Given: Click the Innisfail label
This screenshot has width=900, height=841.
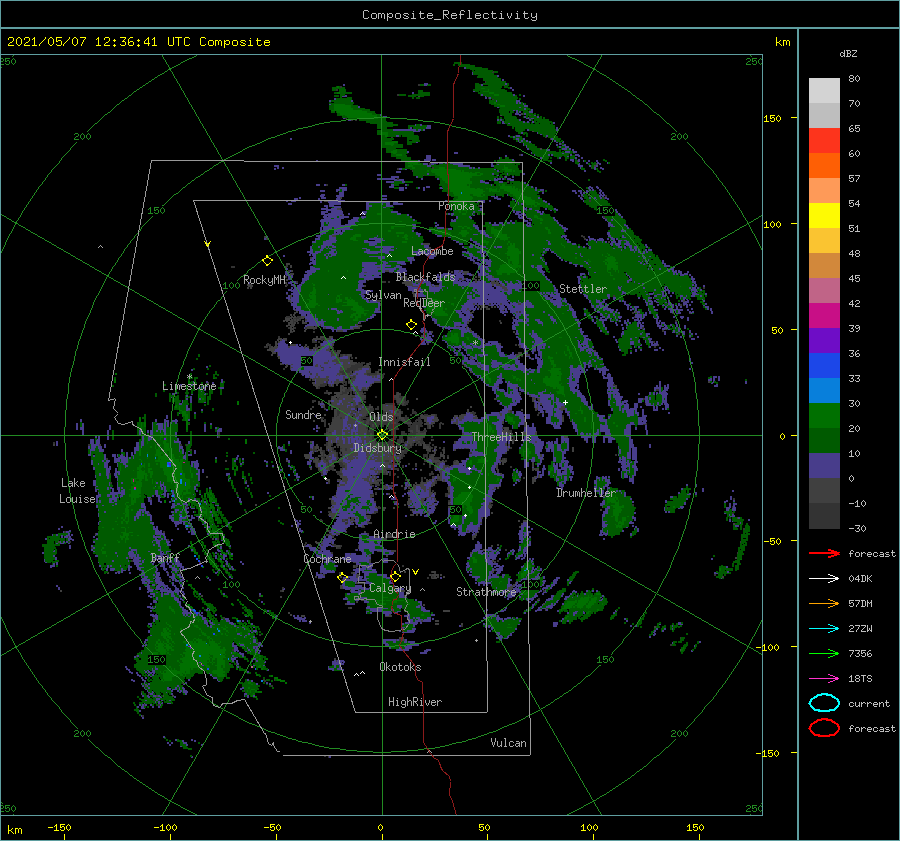Looking at the screenshot, I should [404, 362].
